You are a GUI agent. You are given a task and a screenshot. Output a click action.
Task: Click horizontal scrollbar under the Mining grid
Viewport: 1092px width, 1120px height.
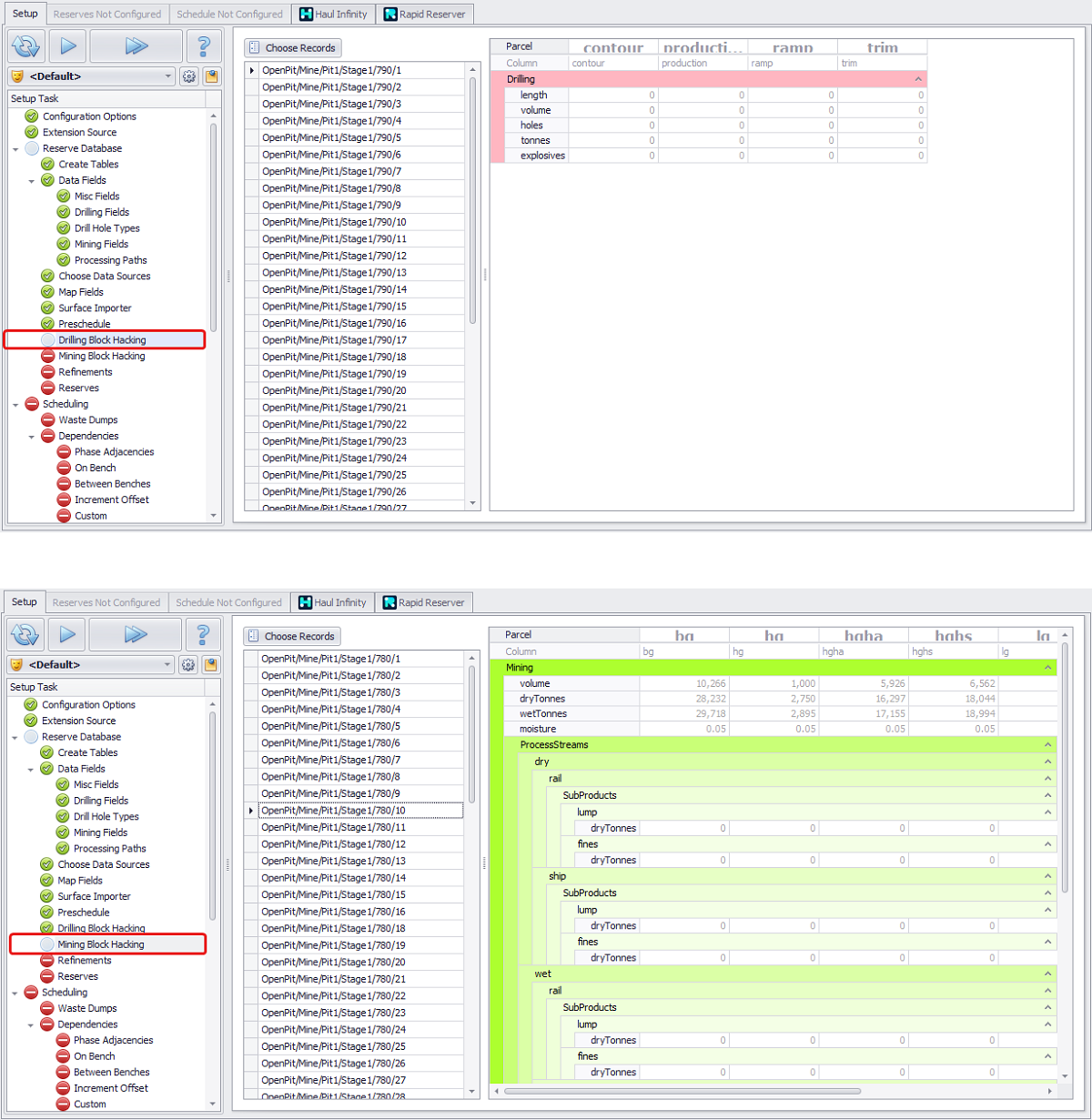pos(682,1091)
